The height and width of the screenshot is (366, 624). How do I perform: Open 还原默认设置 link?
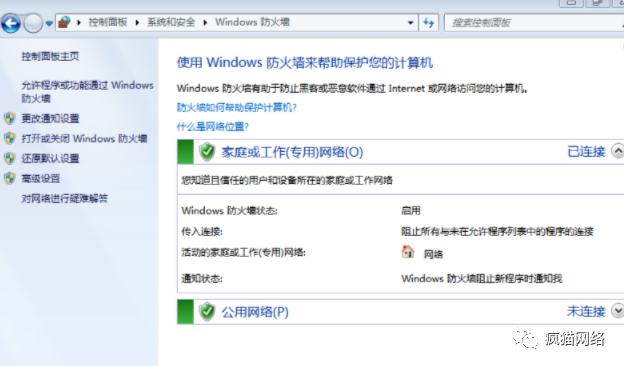50,158
